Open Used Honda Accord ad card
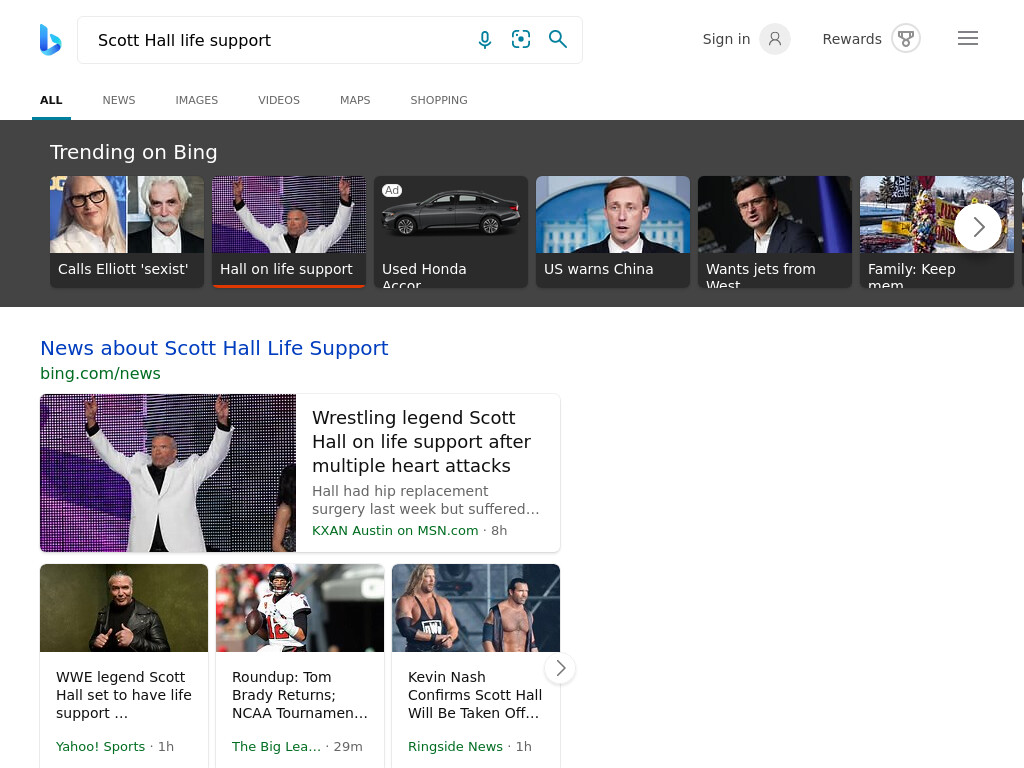 coord(451,231)
